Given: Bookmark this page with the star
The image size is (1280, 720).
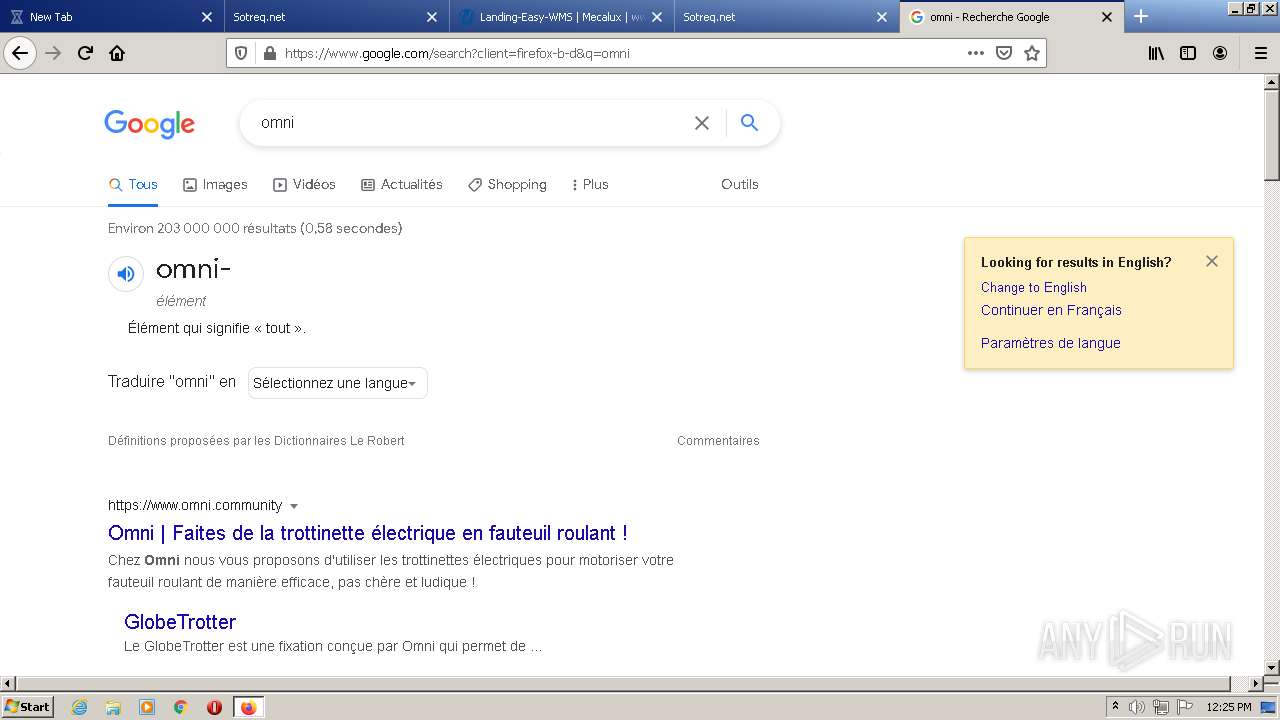Looking at the screenshot, I should (x=1032, y=53).
